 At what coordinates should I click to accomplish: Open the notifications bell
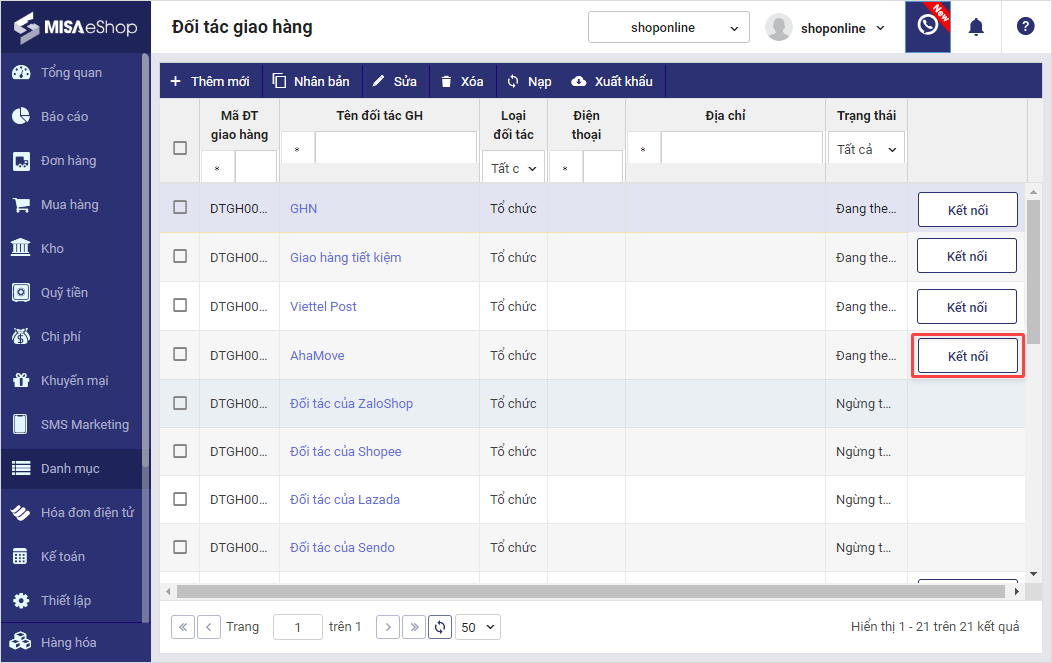coord(976,27)
